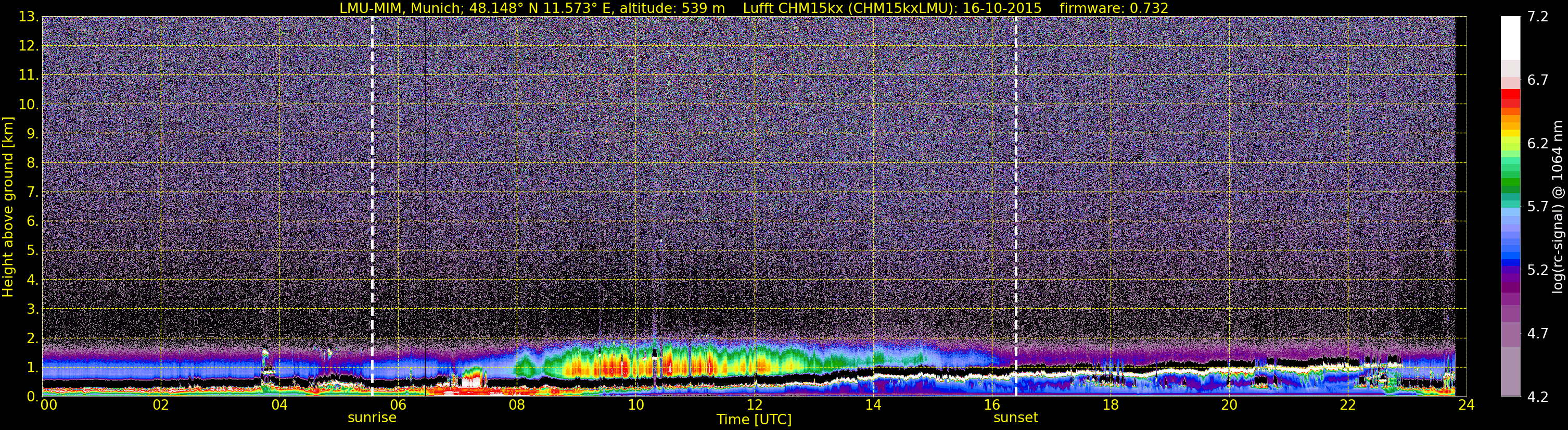
Task: Click the 'sunrise' label below the axis
Action: pos(372,418)
